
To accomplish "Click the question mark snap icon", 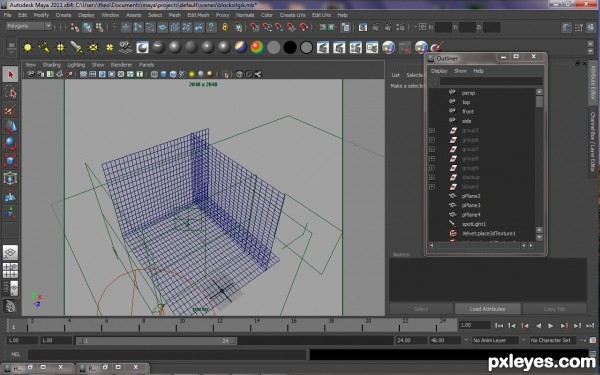I will point(211,27).
